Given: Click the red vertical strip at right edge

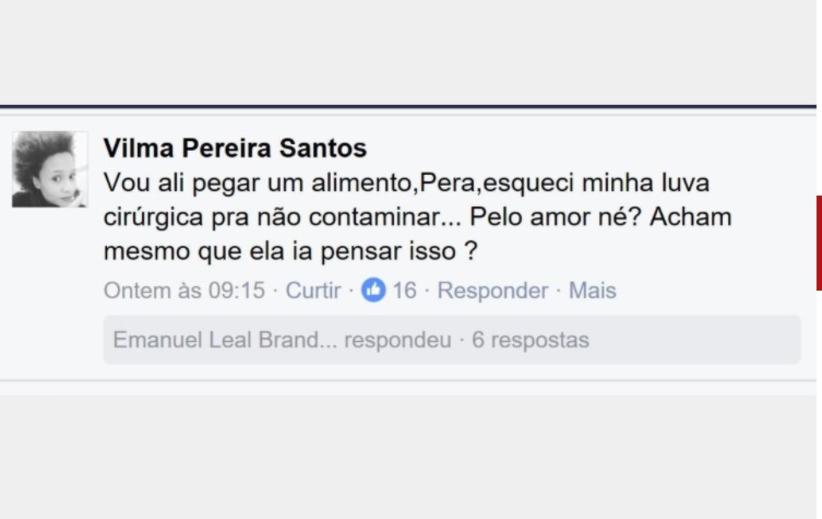Looking at the screenshot, I should coord(818,242).
